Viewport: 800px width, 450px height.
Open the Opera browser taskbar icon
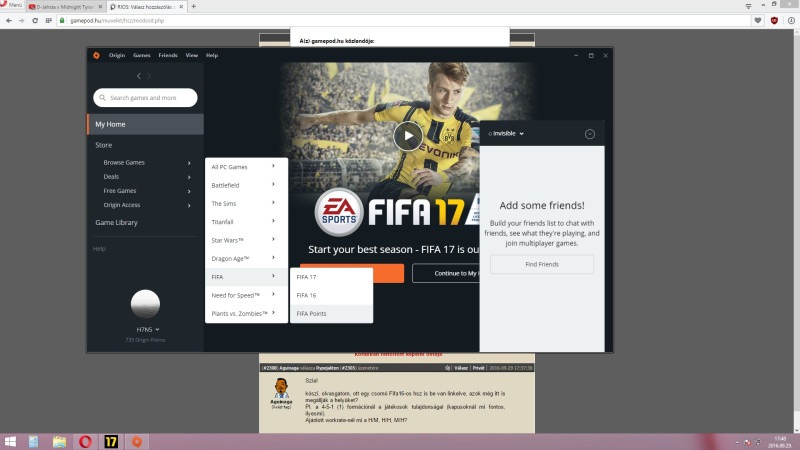click(x=85, y=441)
